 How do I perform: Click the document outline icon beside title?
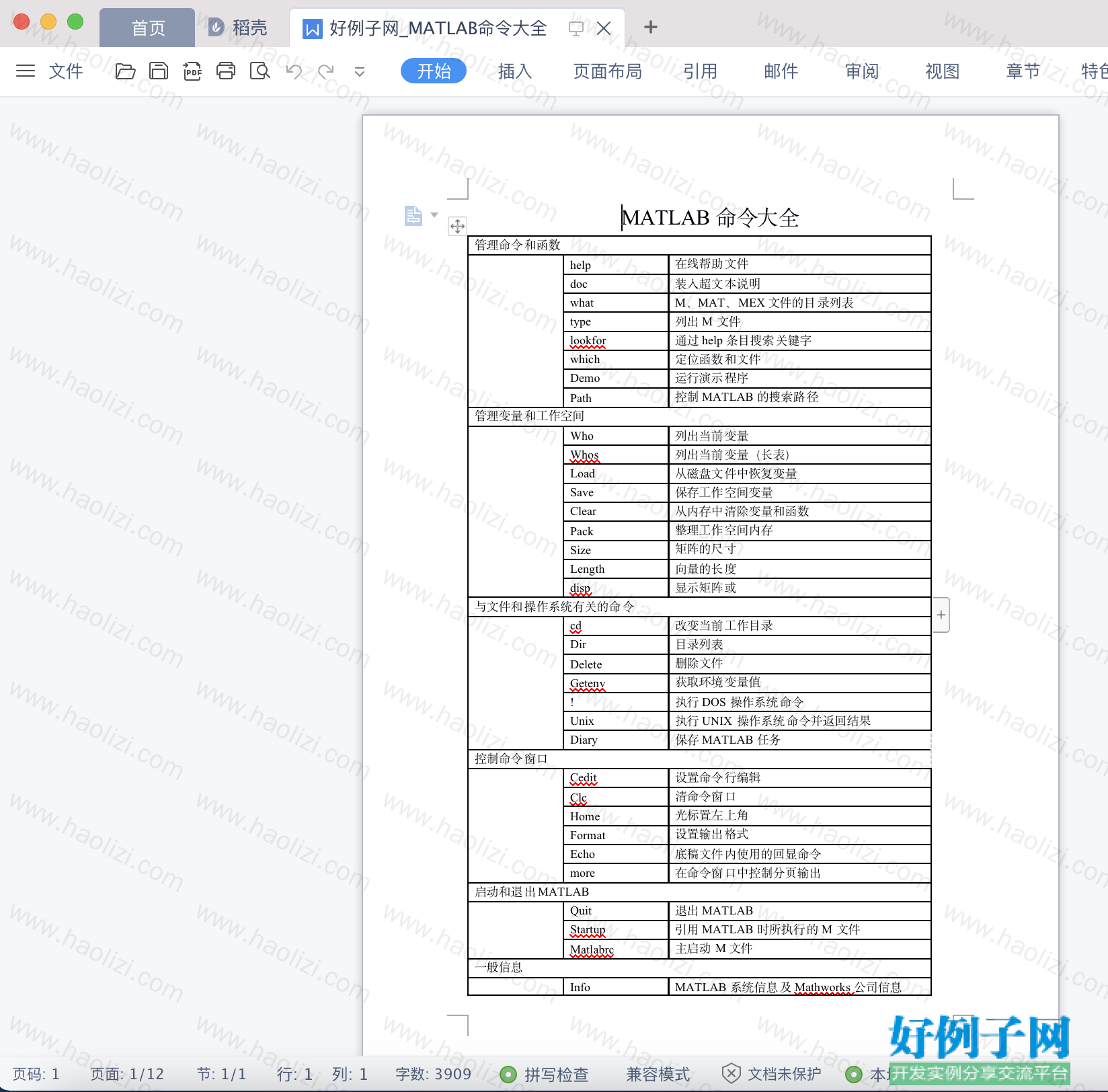413,216
